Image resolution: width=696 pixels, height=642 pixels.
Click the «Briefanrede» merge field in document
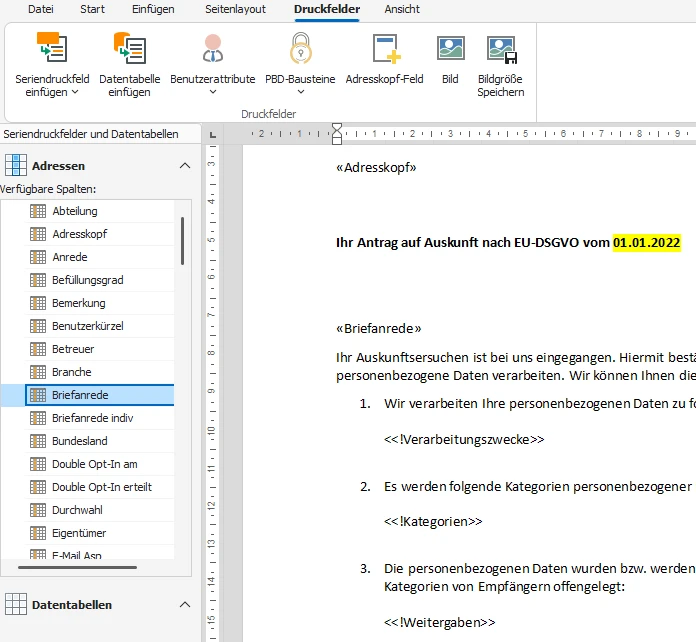point(379,329)
